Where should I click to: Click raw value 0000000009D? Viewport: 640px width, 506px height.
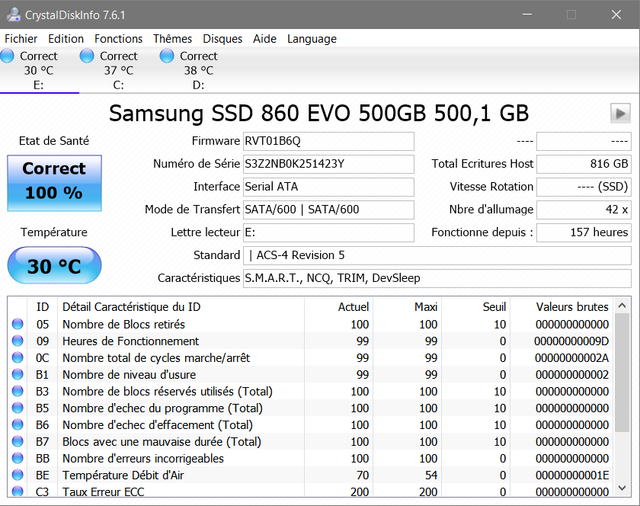[571, 341]
